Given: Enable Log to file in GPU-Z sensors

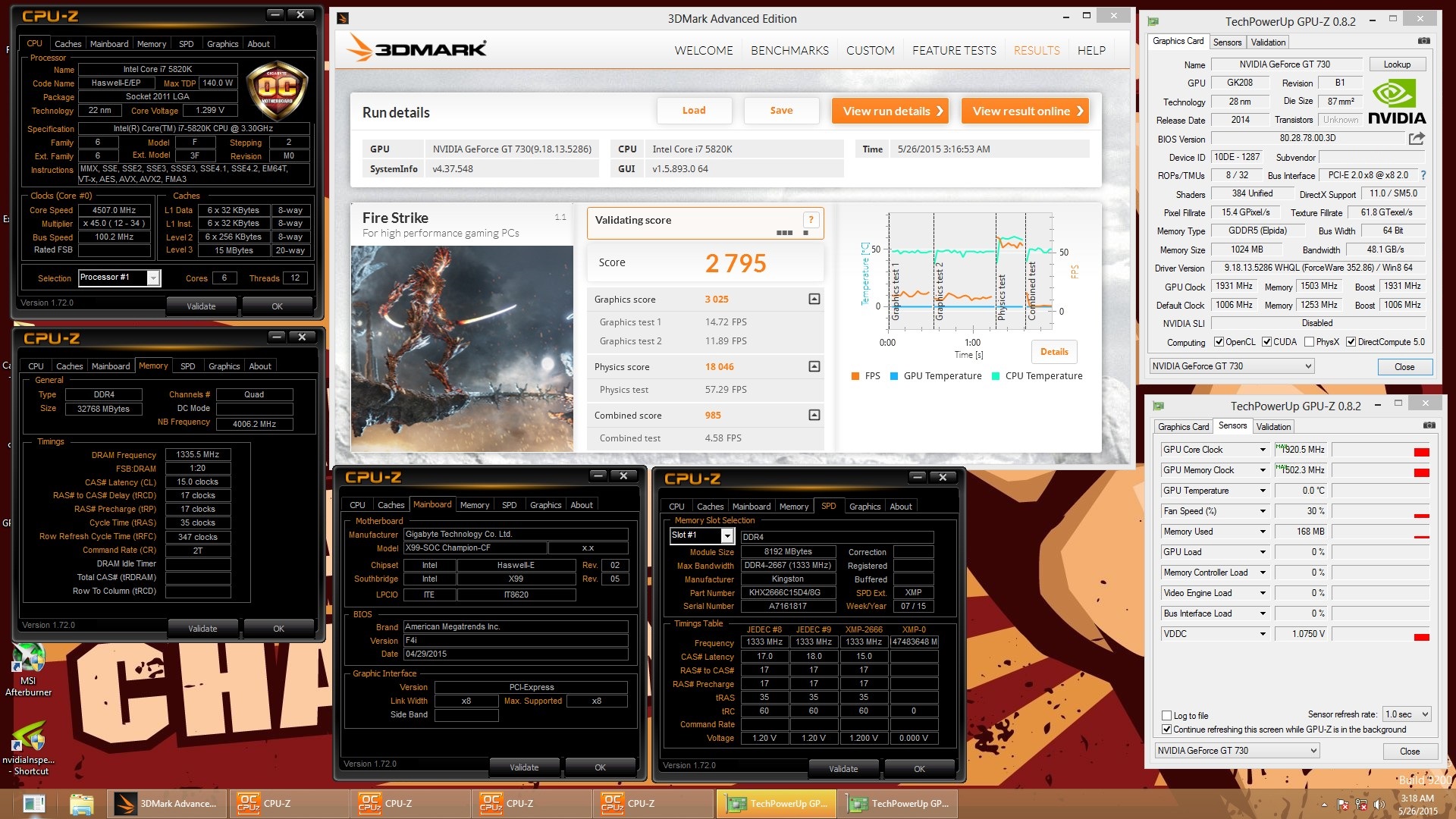Looking at the screenshot, I should [1166, 715].
